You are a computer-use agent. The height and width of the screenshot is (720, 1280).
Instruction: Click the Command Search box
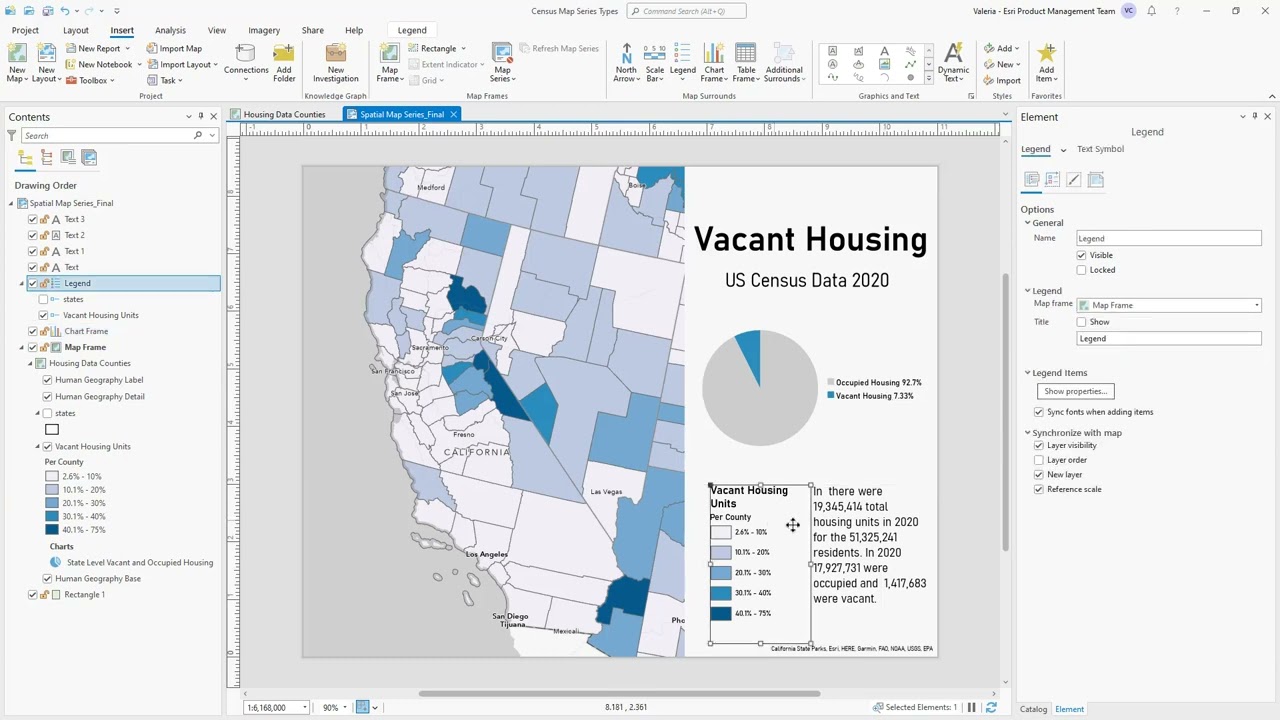(687, 11)
